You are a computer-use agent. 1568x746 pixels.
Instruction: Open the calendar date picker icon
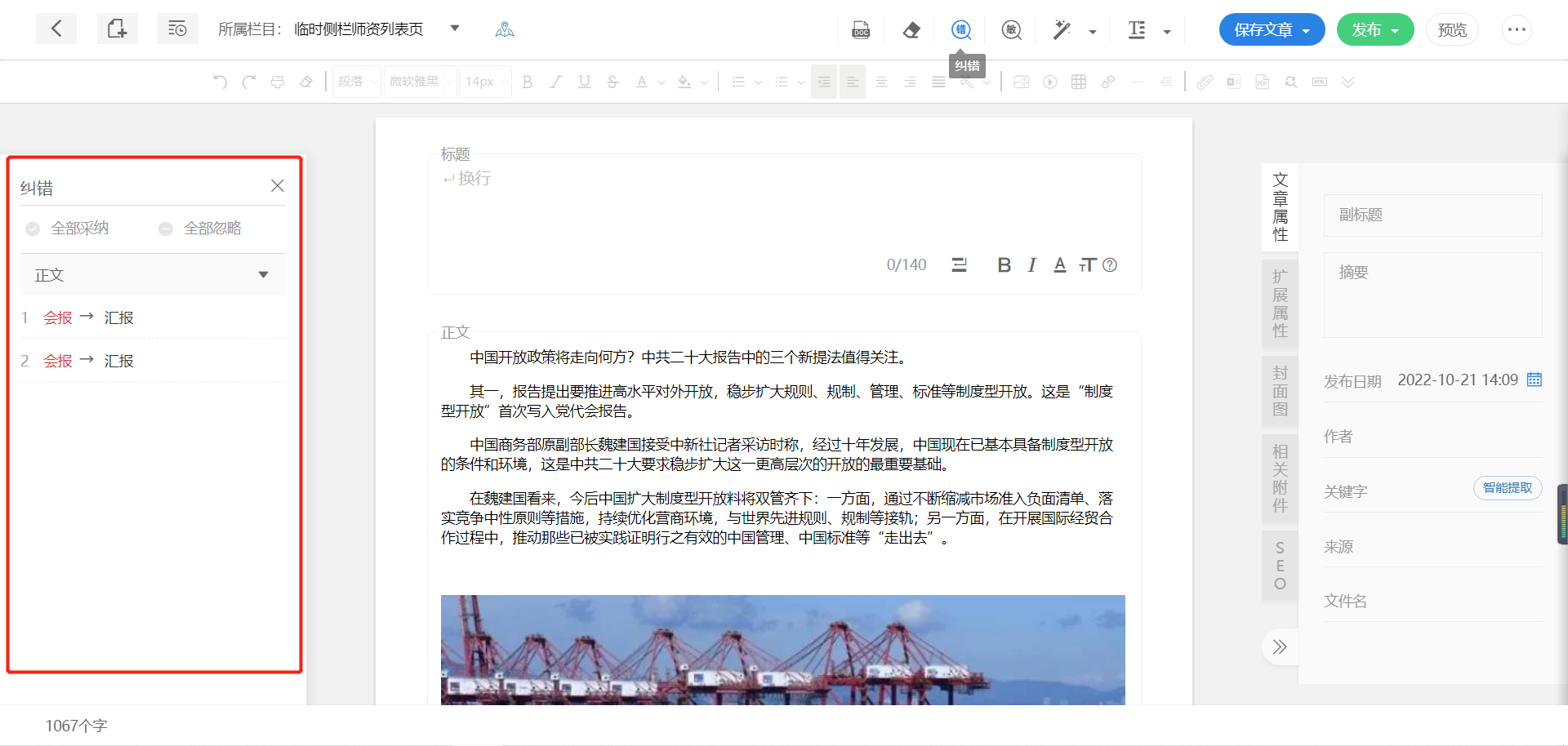click(1535, 380)
